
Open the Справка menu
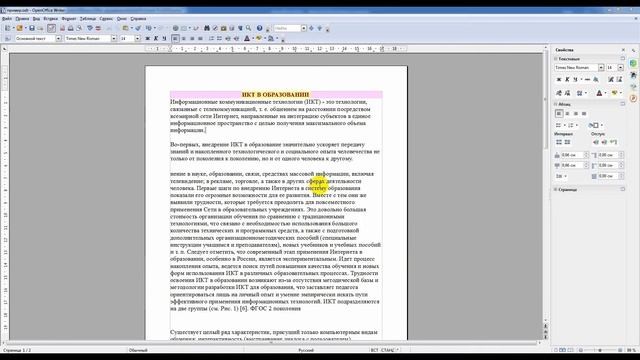(x=138, y=19)
